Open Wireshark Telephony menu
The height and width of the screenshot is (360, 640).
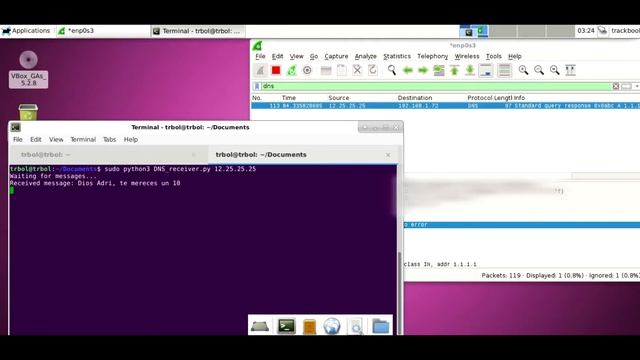pyautogui.click(x=432, y=56)
